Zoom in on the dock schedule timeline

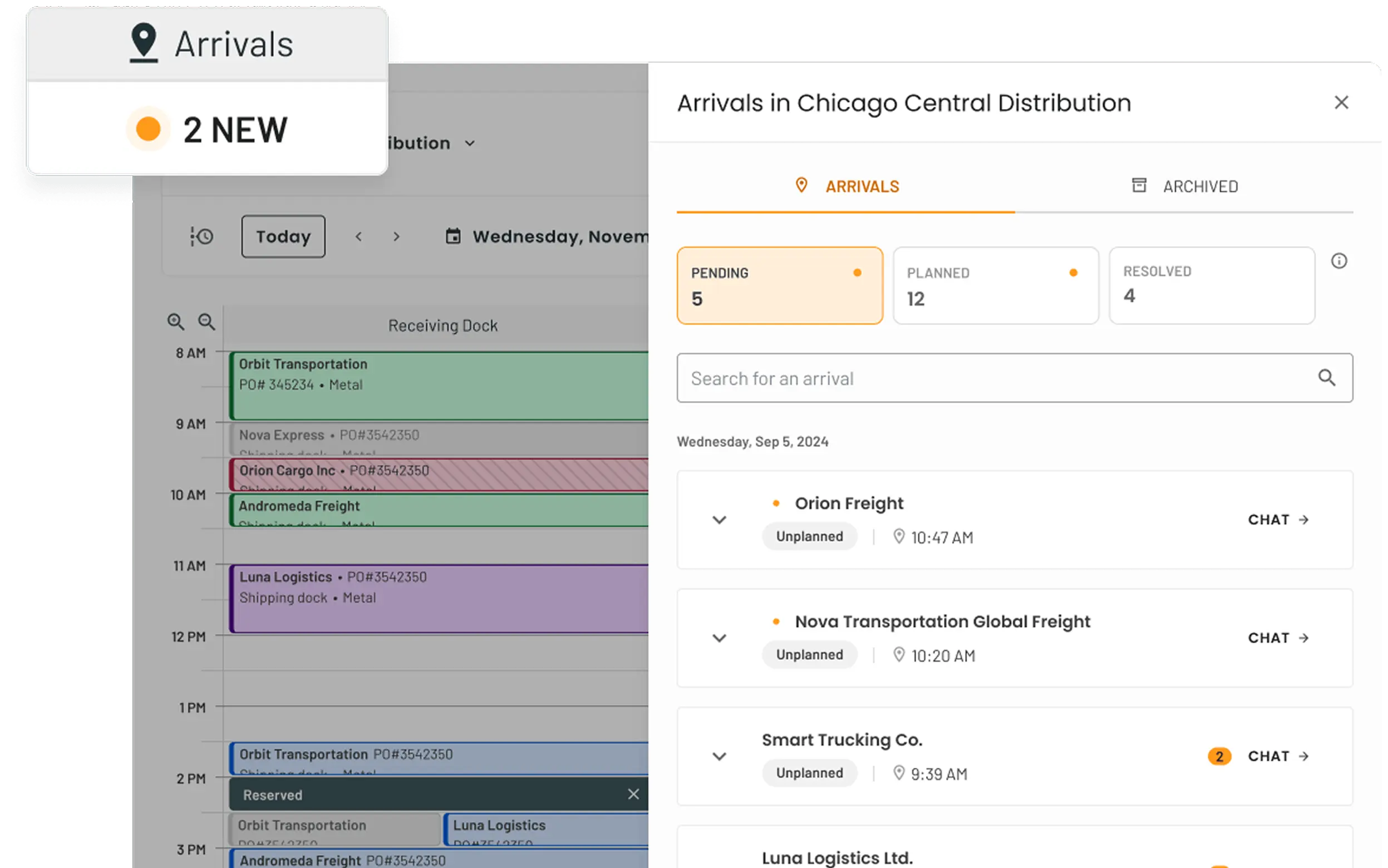click(176, 322)
